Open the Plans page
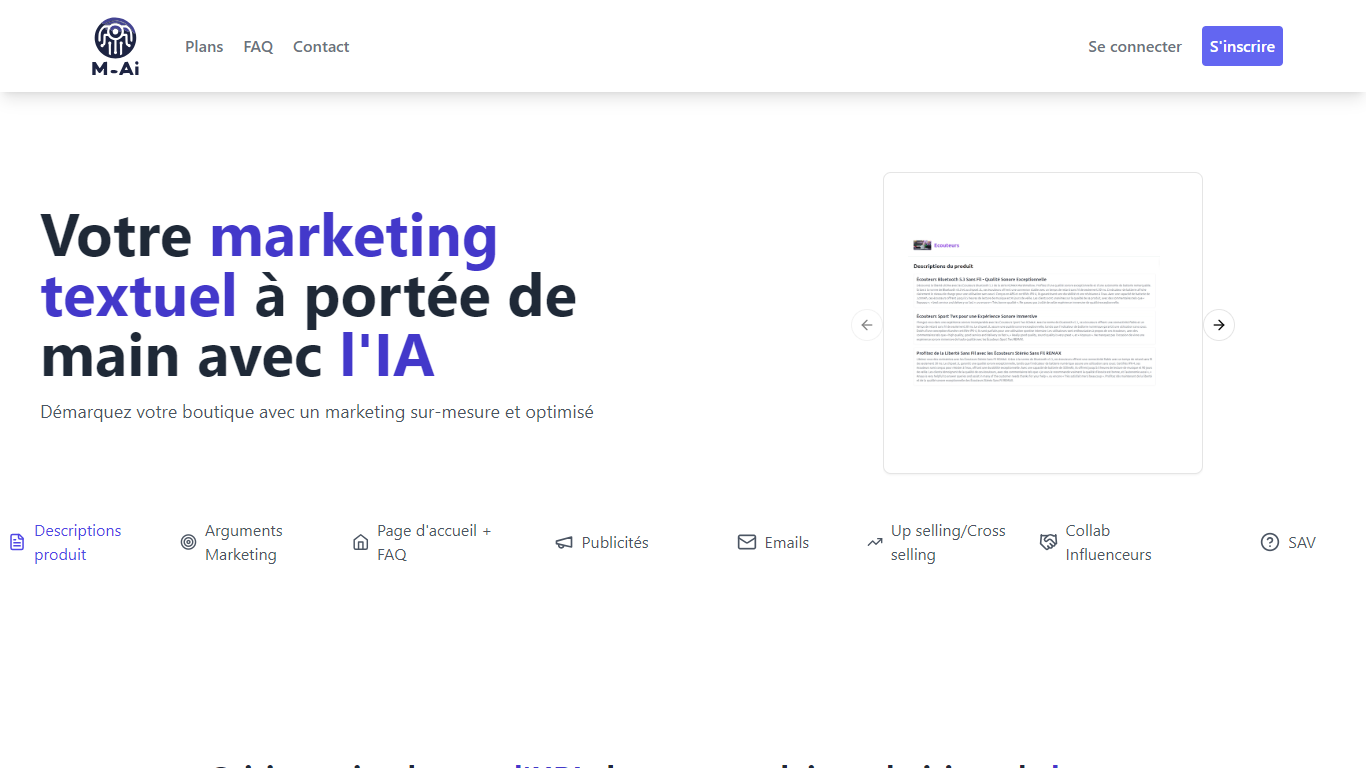 (204, 47)
